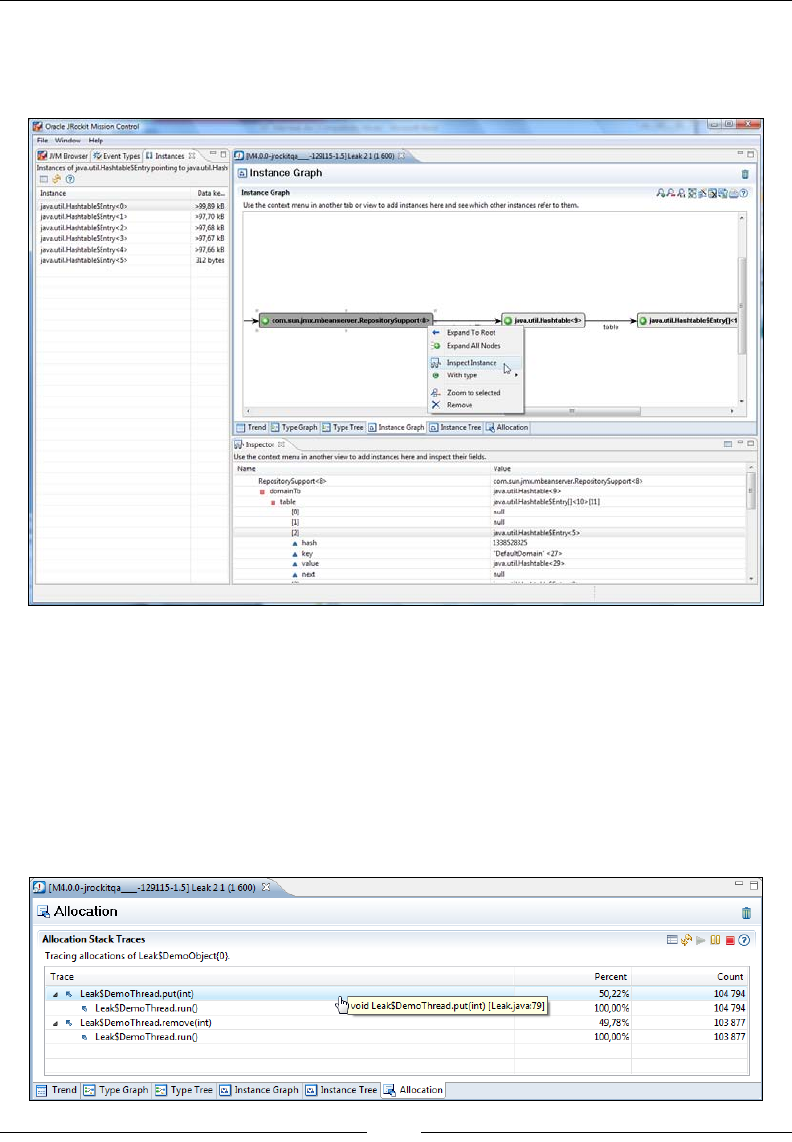Click the pause icon in Allocation Stack Traces

click(715, 940)
